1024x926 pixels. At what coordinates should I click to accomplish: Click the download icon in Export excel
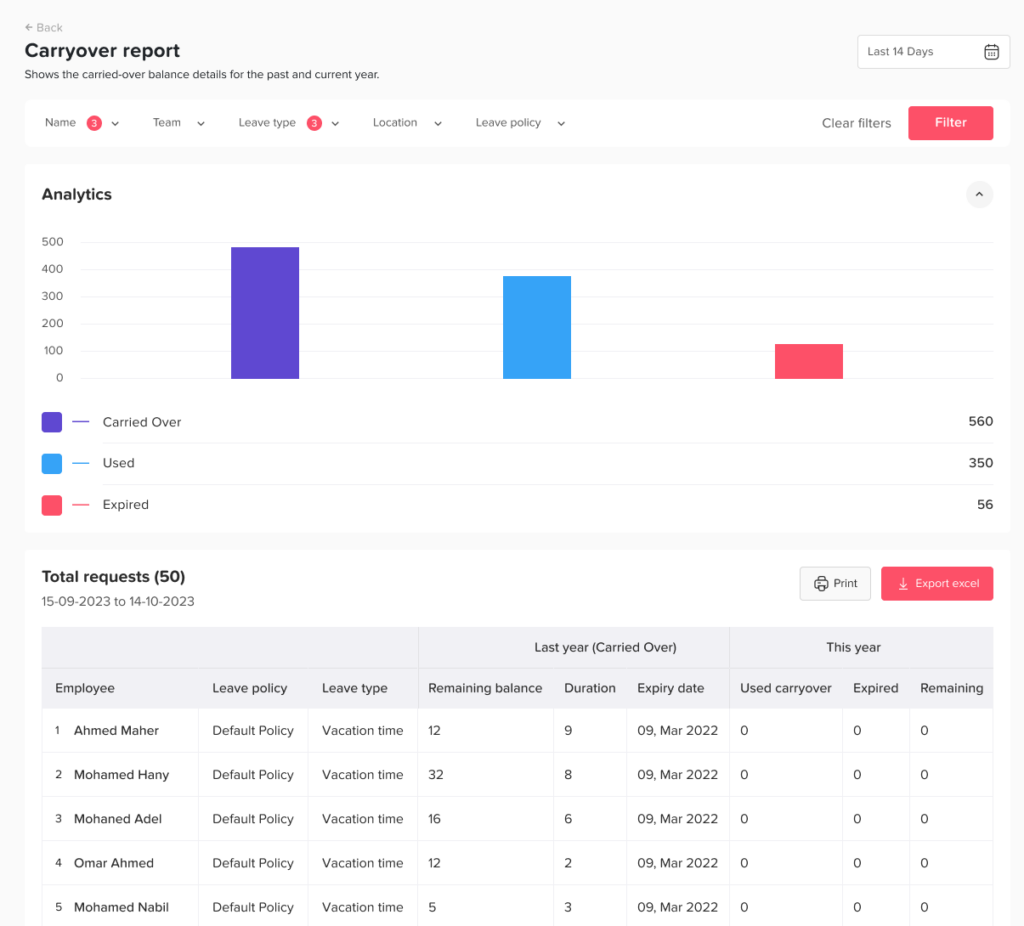tap(903, 584)
